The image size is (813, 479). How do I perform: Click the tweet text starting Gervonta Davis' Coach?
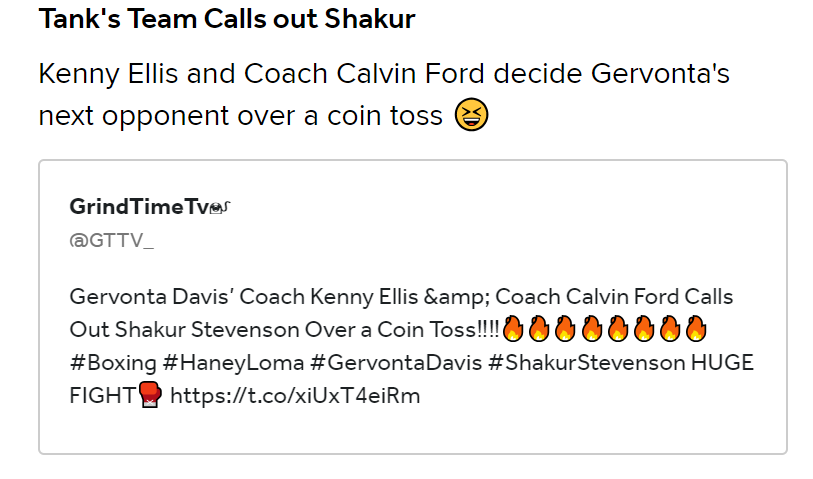tap(412, 346)
